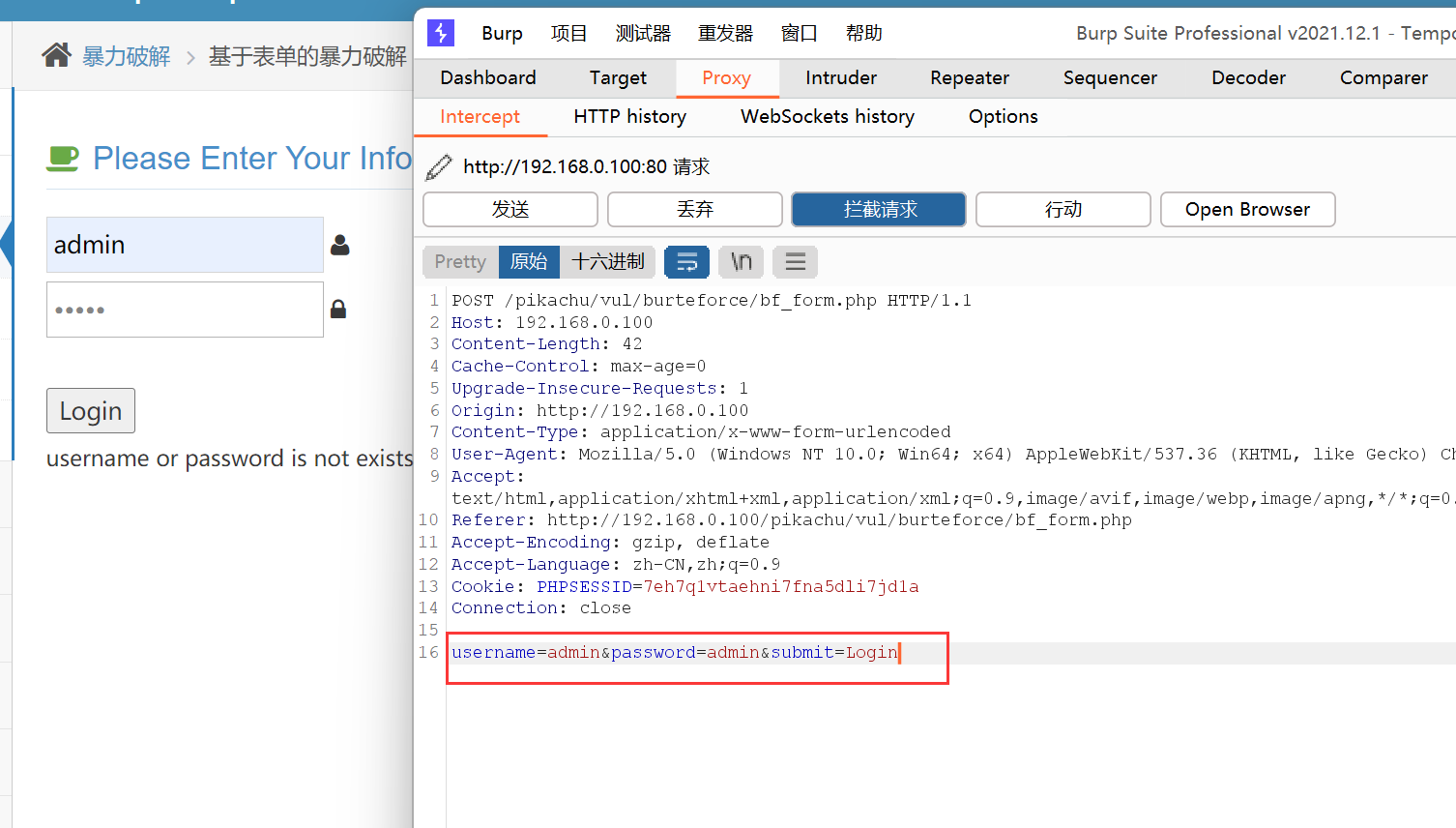This screenshot has height=828, width=1456.
Task: Click the "username or password is not exists" message
Action: point(230,458)
